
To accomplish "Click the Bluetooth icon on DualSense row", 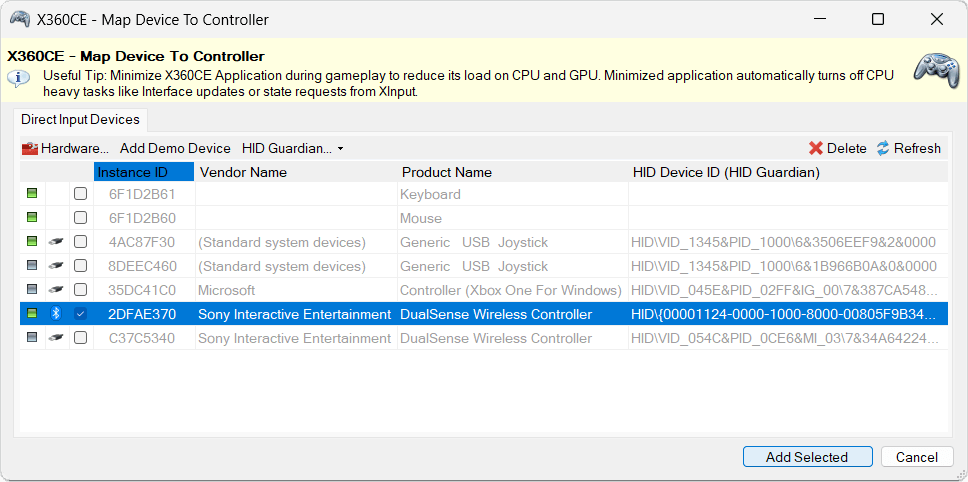I will point(56,314).
